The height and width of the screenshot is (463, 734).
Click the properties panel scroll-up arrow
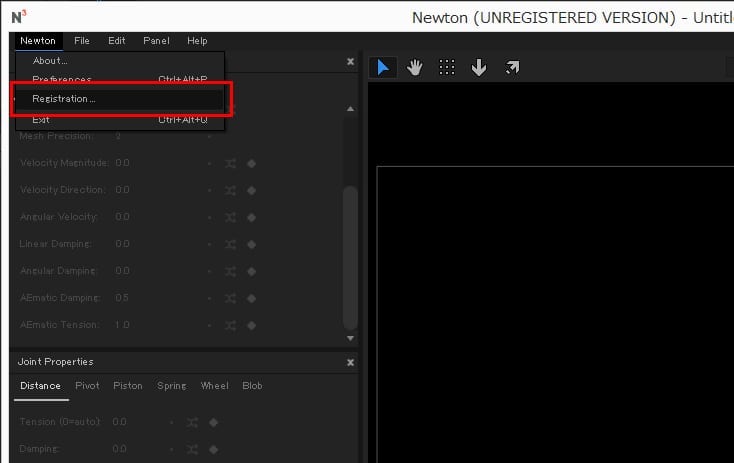pos(350,109)
